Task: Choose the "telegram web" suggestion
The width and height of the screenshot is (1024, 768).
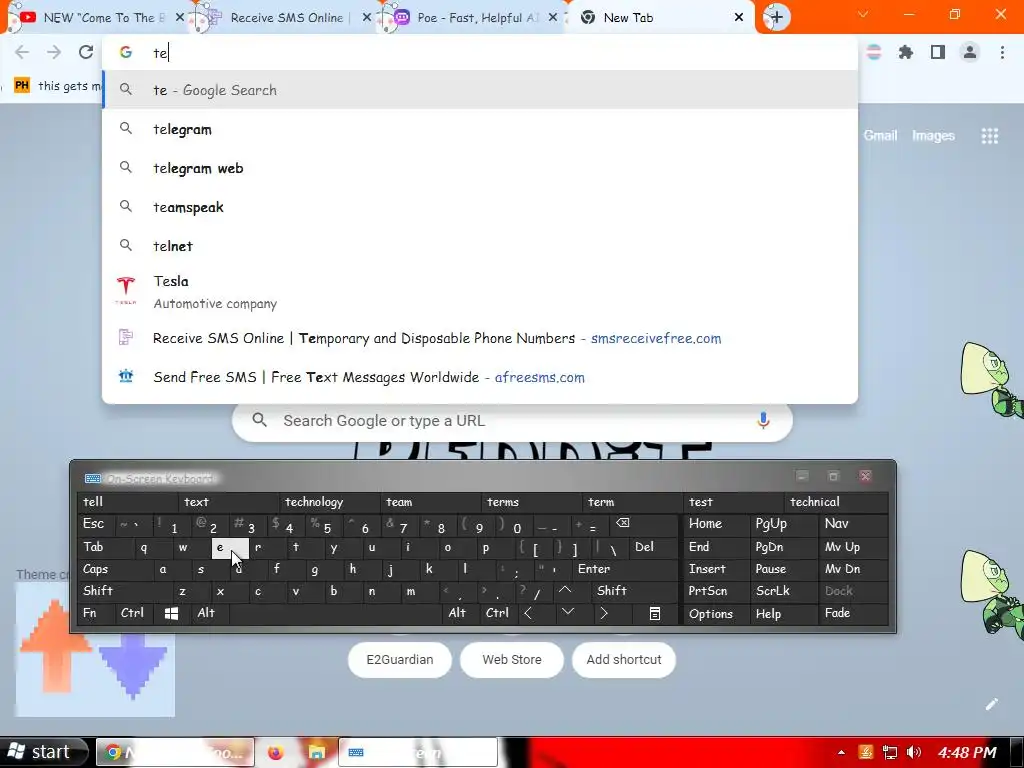Action: coord(480,168)
